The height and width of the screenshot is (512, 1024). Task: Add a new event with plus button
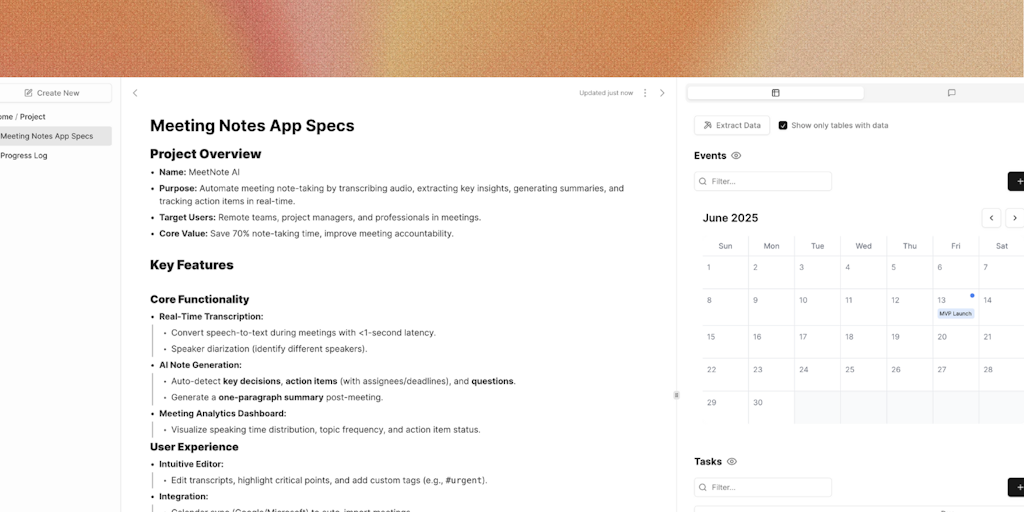click(x=1017, y=182)
